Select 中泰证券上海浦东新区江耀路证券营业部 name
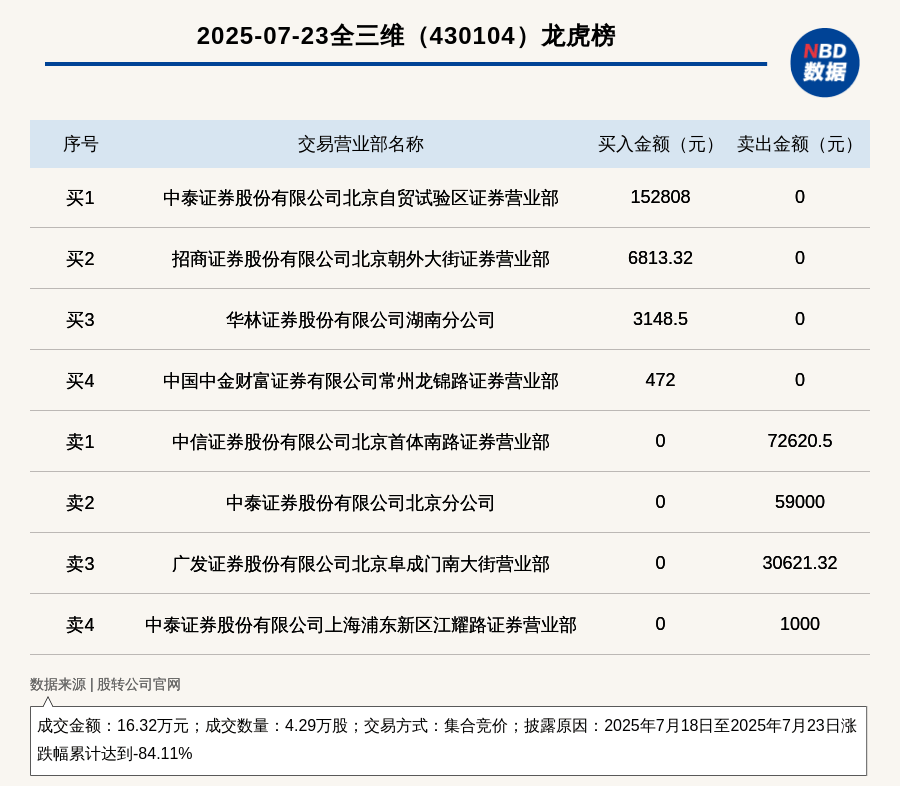900x786 pixels. [x=360, y=625]
